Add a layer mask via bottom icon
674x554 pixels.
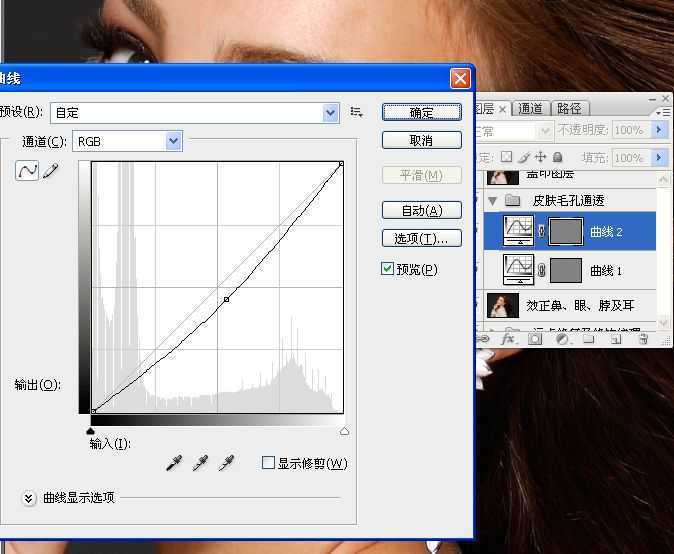(x=535, y=339)
